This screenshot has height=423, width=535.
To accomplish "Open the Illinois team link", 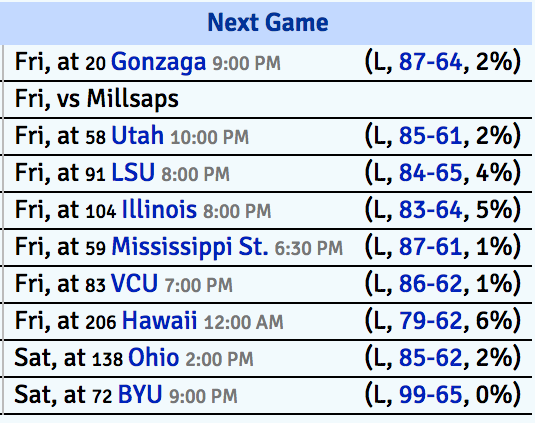I will coord(159,209).
